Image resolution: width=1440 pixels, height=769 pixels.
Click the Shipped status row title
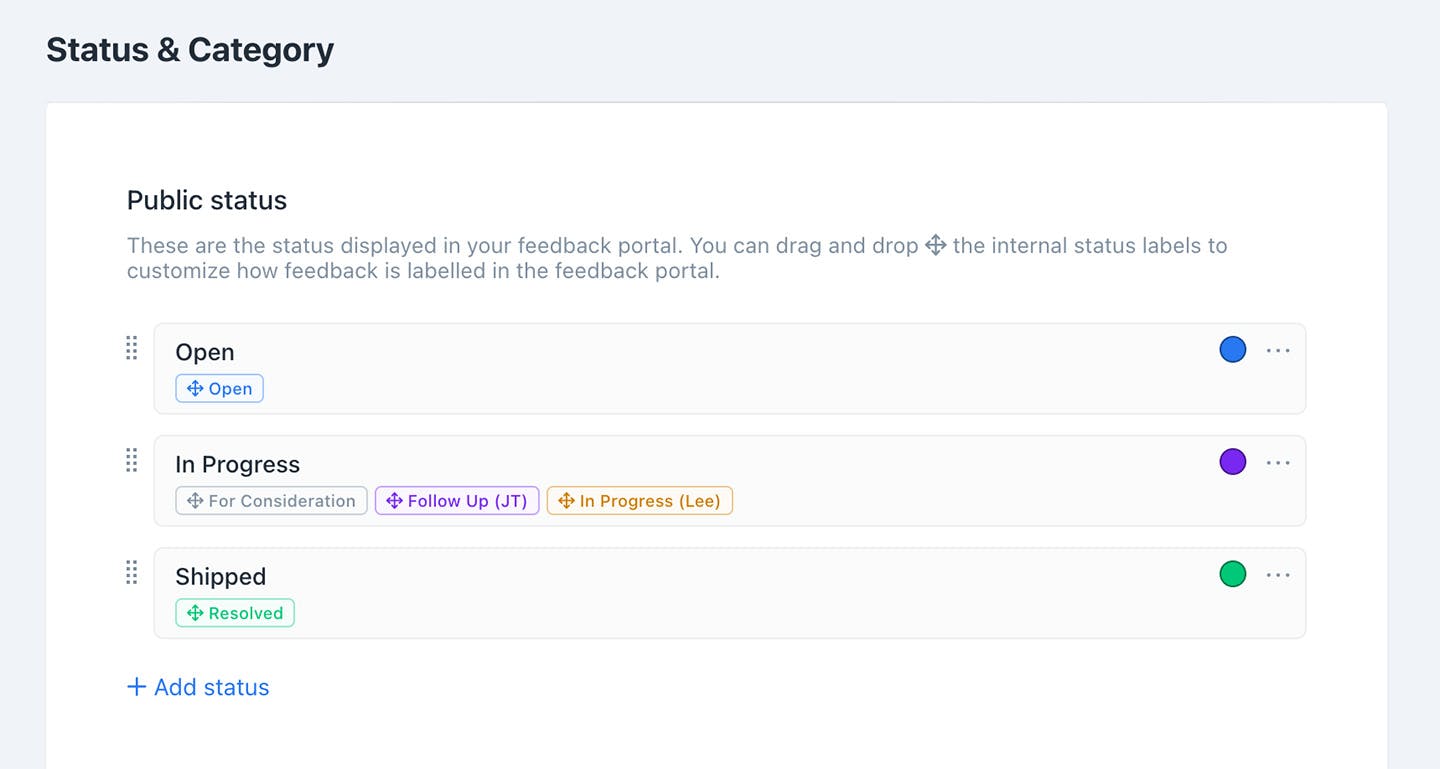click(220, 576)
